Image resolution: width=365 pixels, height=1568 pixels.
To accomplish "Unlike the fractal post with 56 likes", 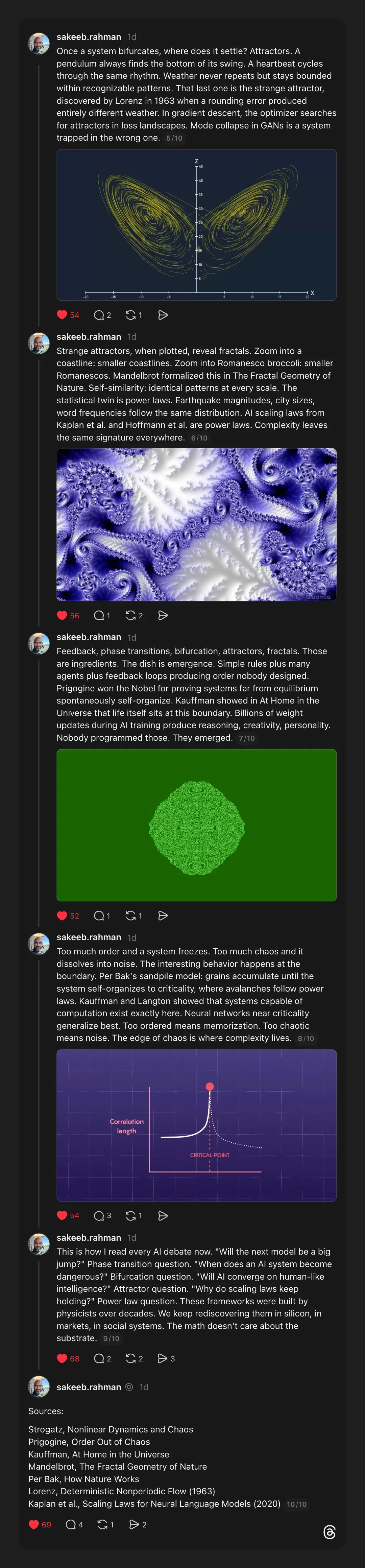I will 62,615.
